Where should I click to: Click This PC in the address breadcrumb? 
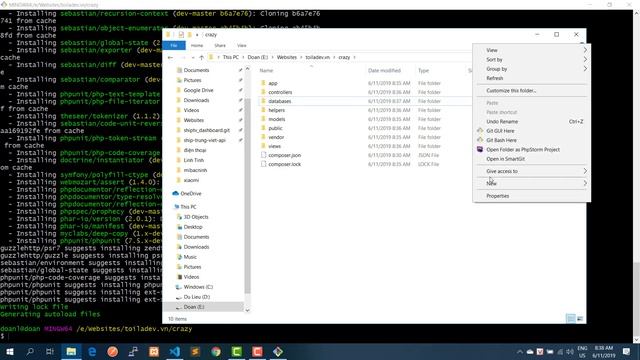(231, 57)
